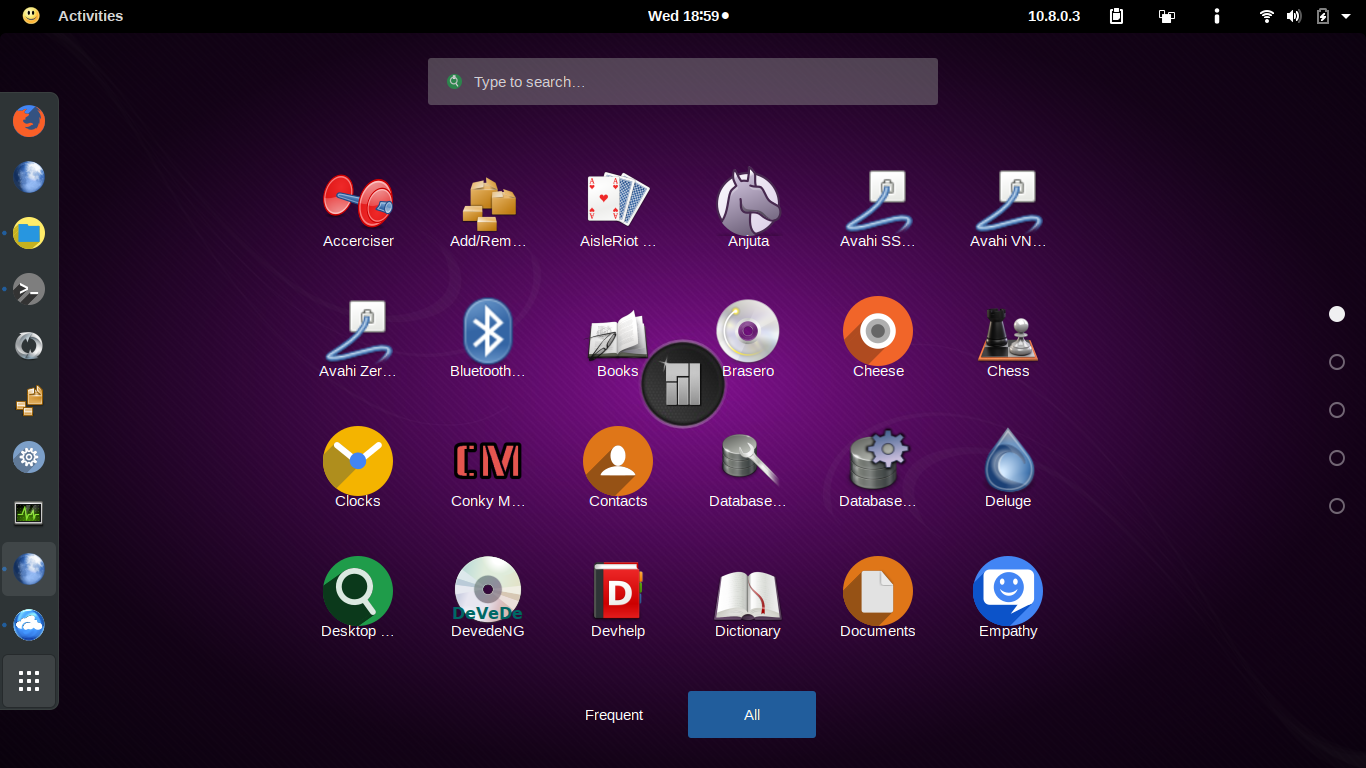Image resolution: width=1366 pixels, height=768 pixels.
Task: Go to second app page indicator
Action: click(x=1336, y=362)
